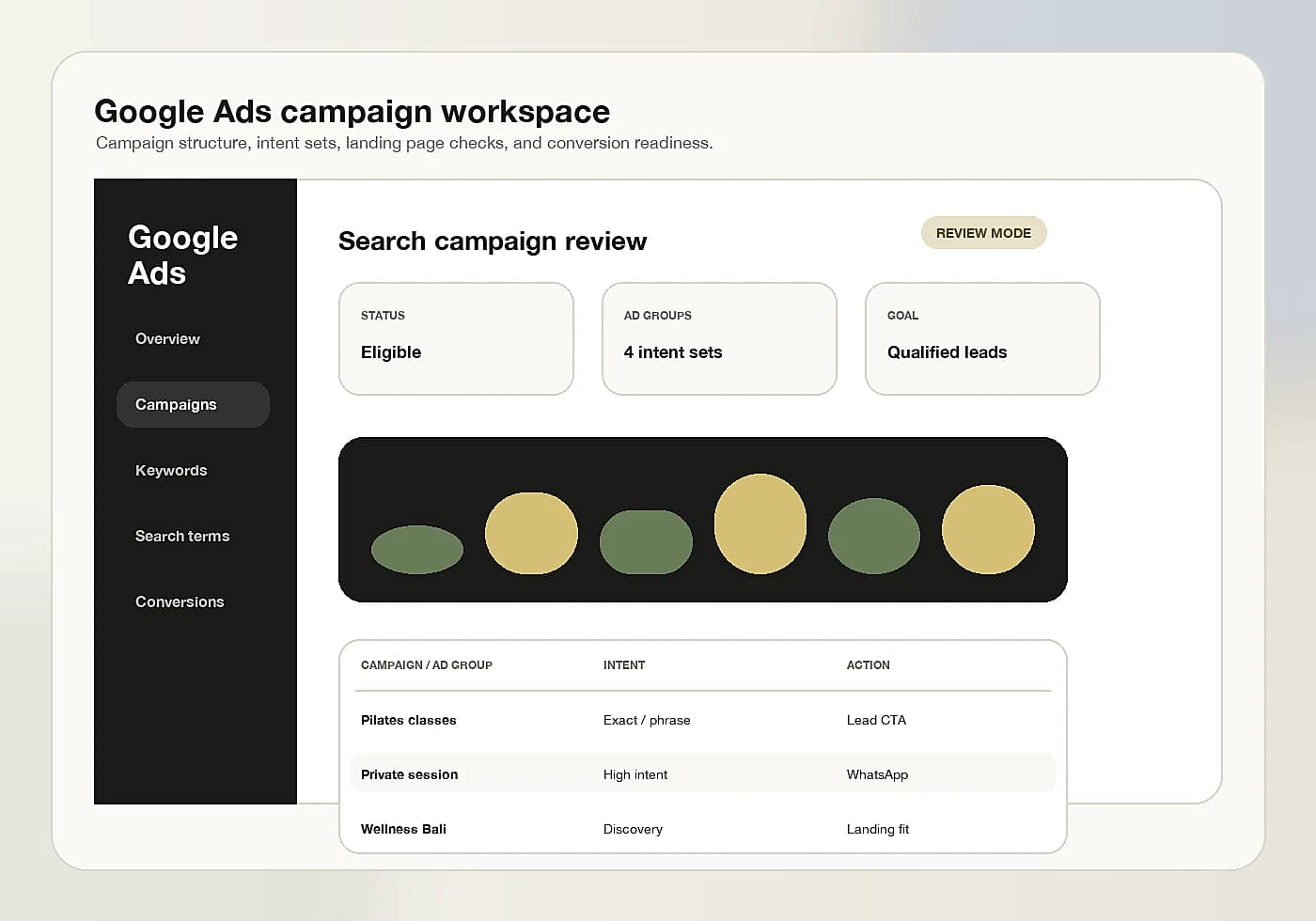This screenshot has width=1316, height=921.
Task: Open the Goal Qualified leads card
Action: click(x=982, y=338)
